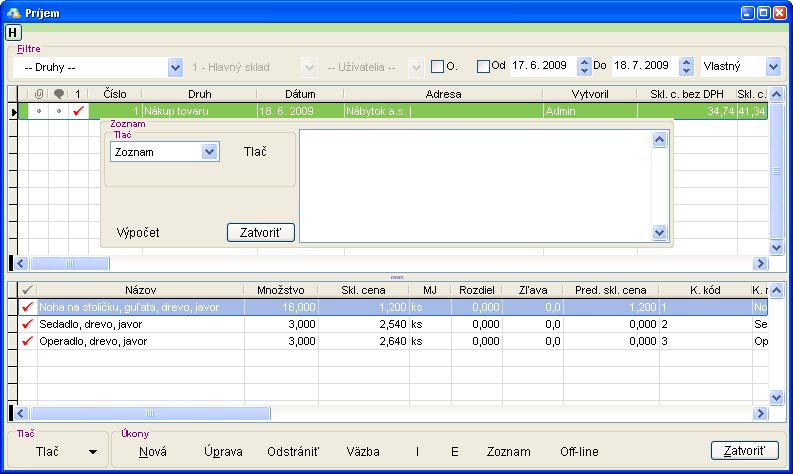Screen dimensions: 793x474
Task: Open the Tlač dropdown arrow at bottom left
Action: (93, 452)
